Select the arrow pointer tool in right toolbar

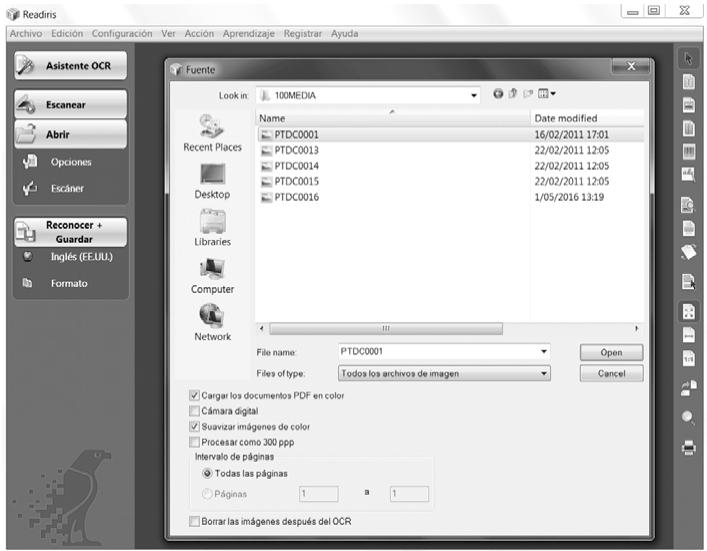(688, 58)
